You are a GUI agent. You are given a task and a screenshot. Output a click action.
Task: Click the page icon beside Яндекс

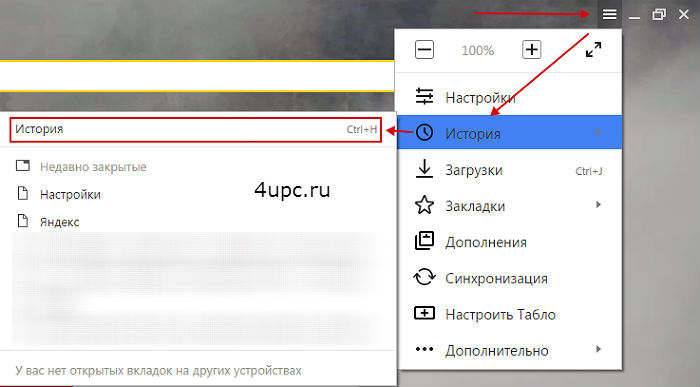point(23,221)
